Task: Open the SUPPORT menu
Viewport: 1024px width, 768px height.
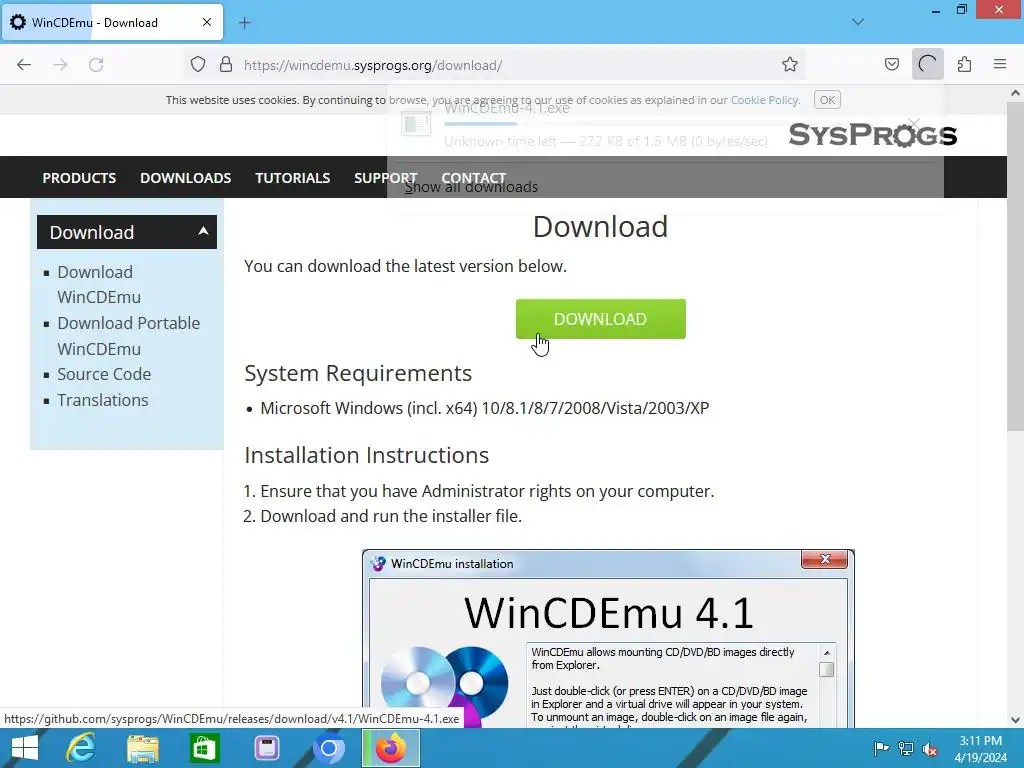Action: point(385,178)
